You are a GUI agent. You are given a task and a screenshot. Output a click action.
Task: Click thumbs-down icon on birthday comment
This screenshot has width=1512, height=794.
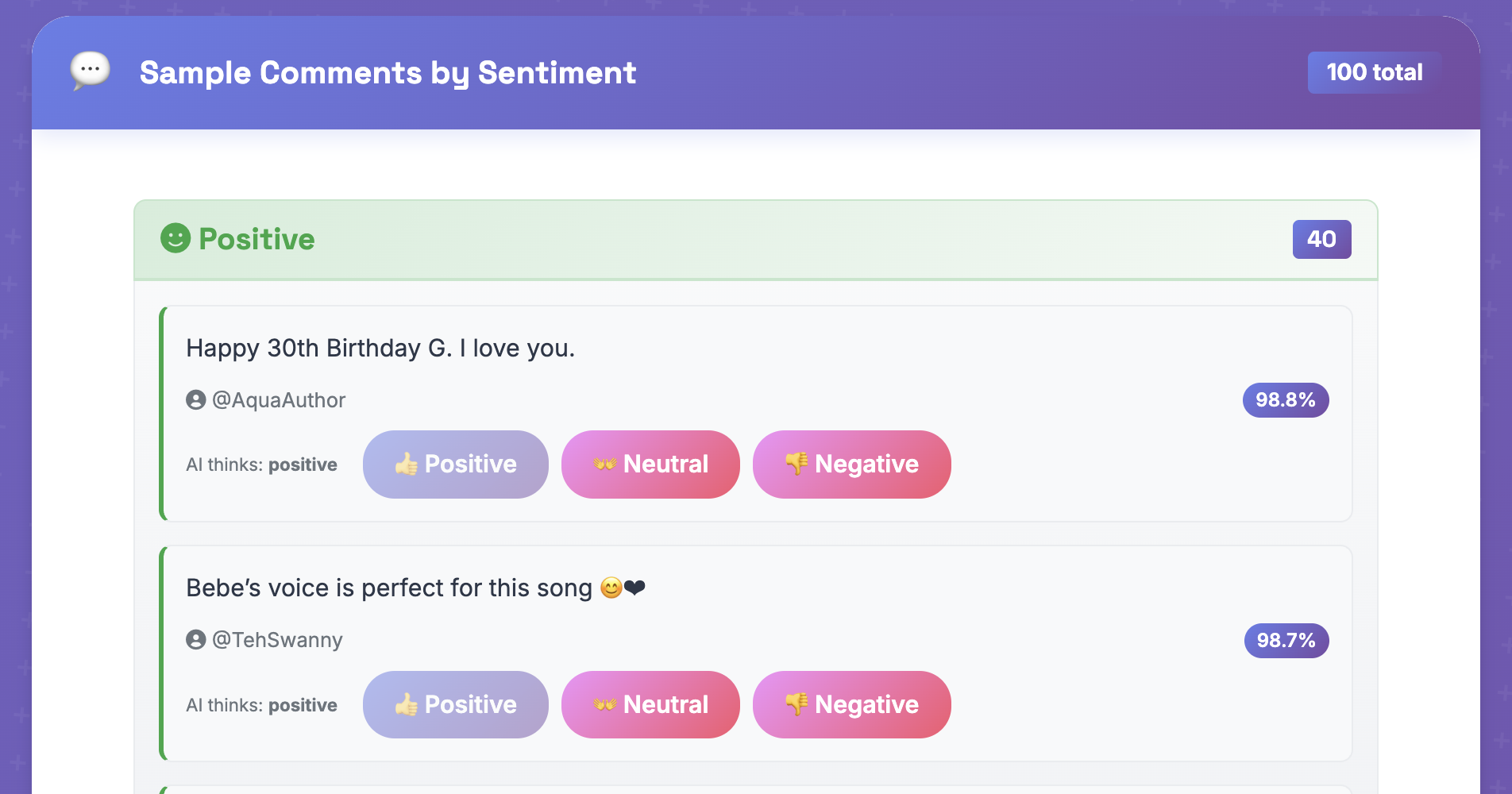[x=796, y=463]
